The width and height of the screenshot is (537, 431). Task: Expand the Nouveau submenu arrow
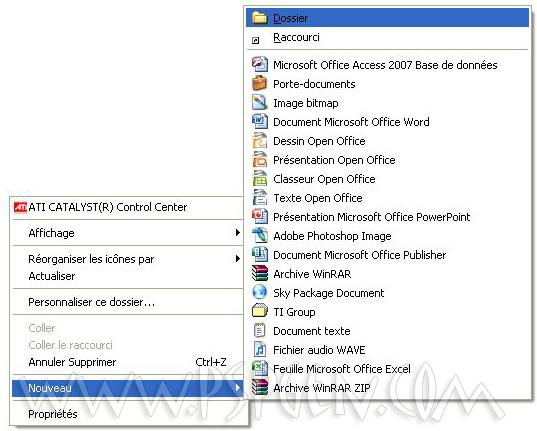tap(237, 388)
